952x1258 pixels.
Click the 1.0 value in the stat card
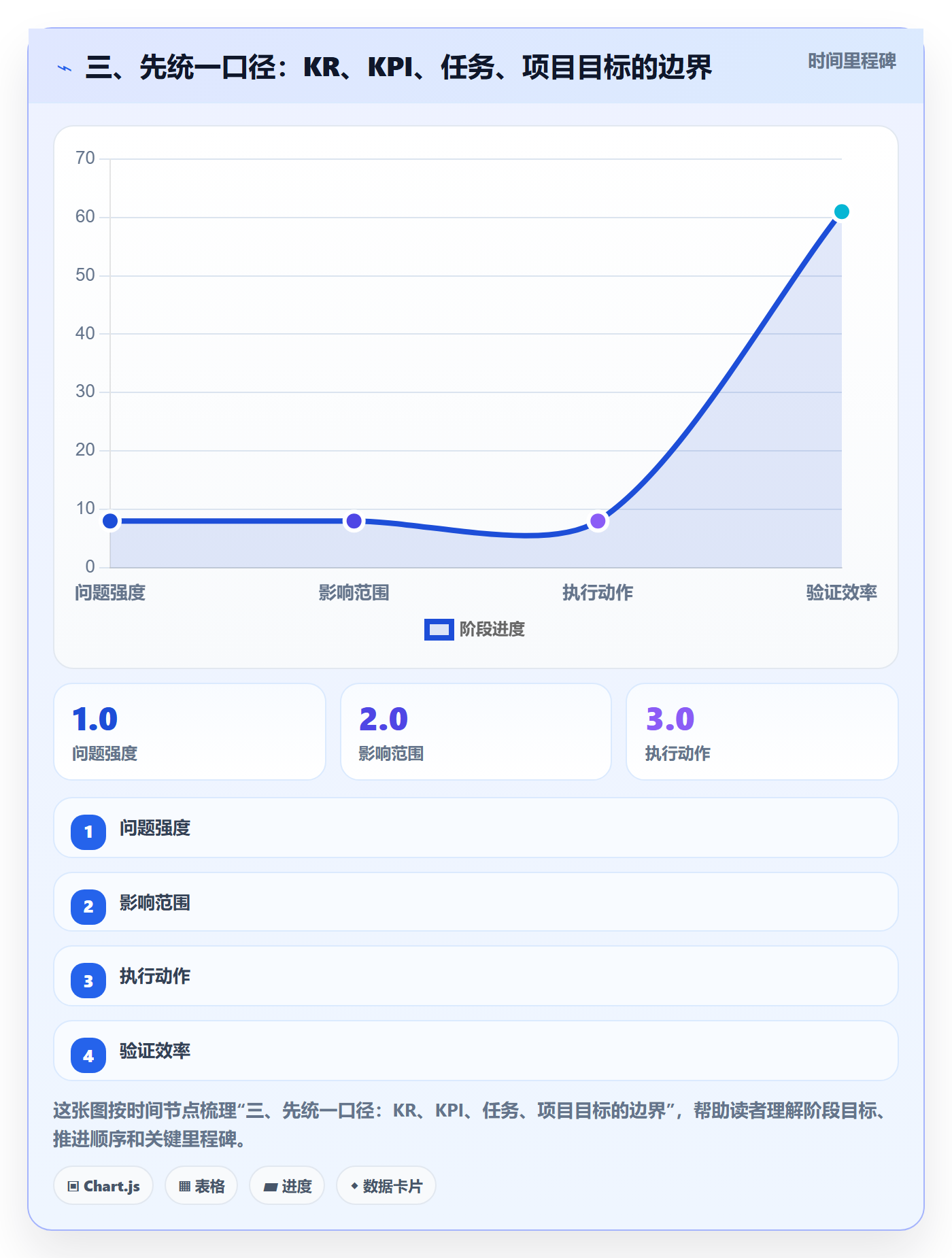tap(95, 719)
